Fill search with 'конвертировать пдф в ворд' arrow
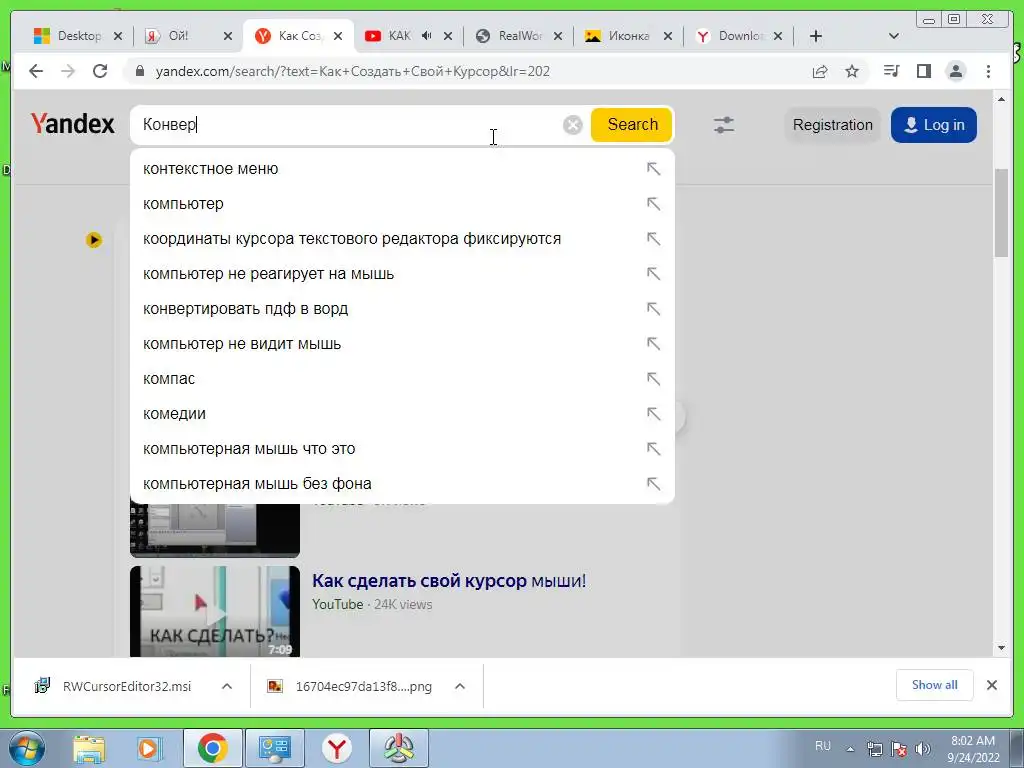 pos(653,309)
